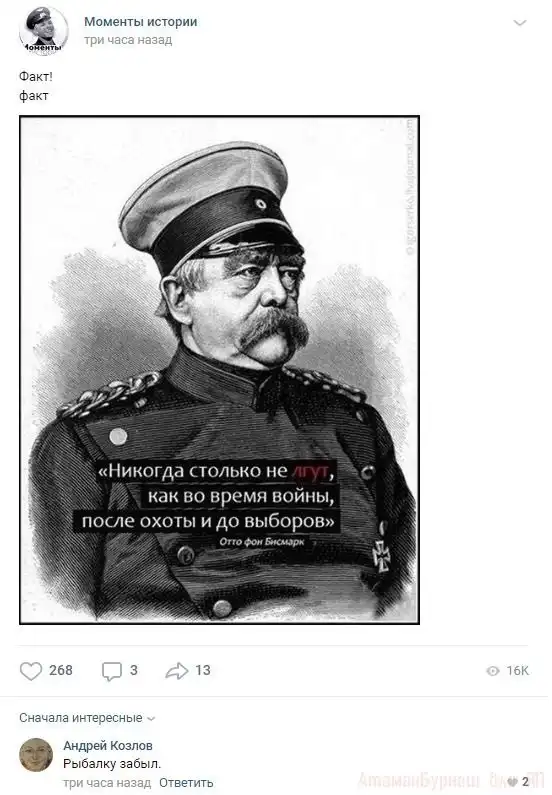The height and width of the screenshot is (795, 552).
Task: Click the 268 likes counter
Action: (x=61, y=670)
